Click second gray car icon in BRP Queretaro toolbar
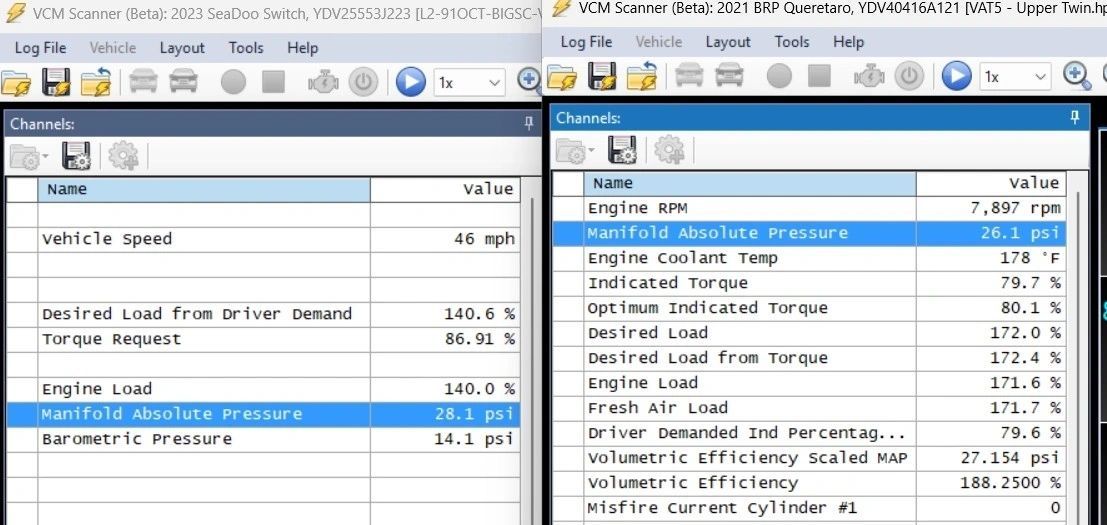Viewport: 1107px width, 525px height. click(729, 76)
